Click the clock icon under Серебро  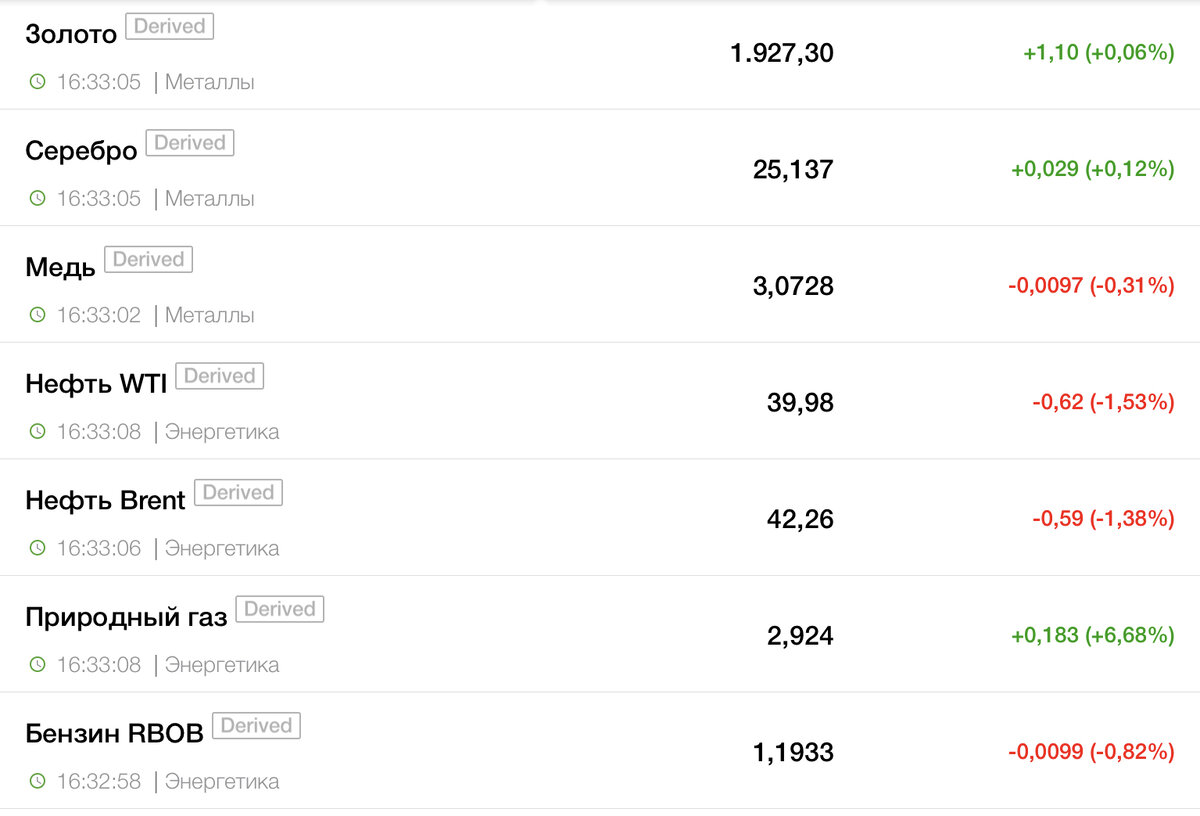pyautogui.click(x=37, y=198)
